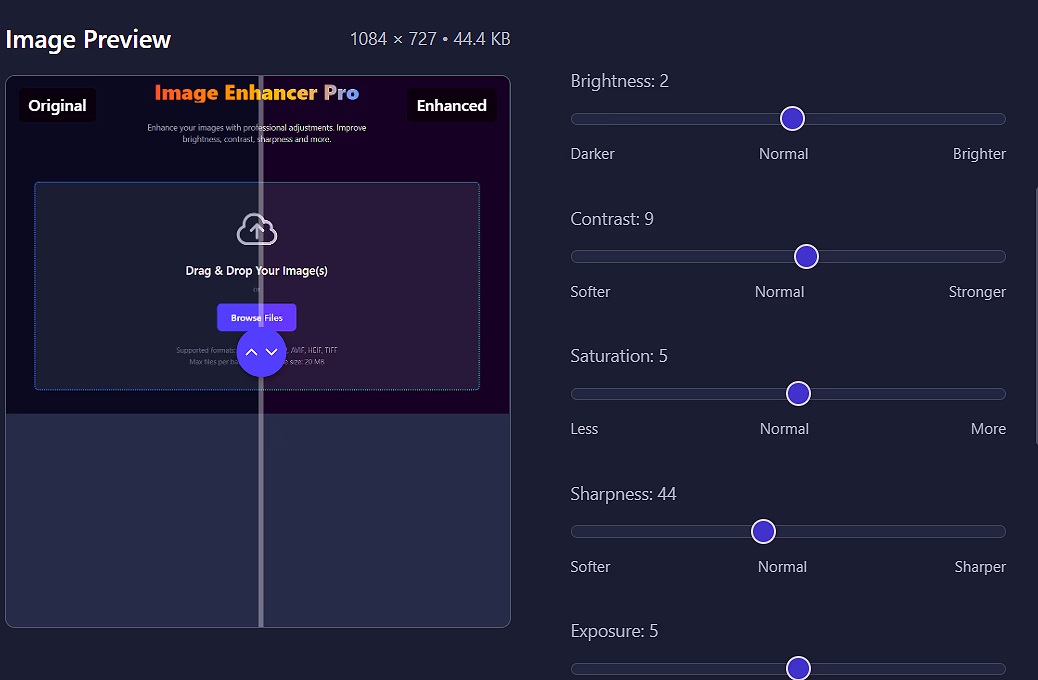Image resolution: width=1038 pixels, height=680 pixels.
Task: Click the Less label under Saturation slider
Action: click(x=584, y=429)
